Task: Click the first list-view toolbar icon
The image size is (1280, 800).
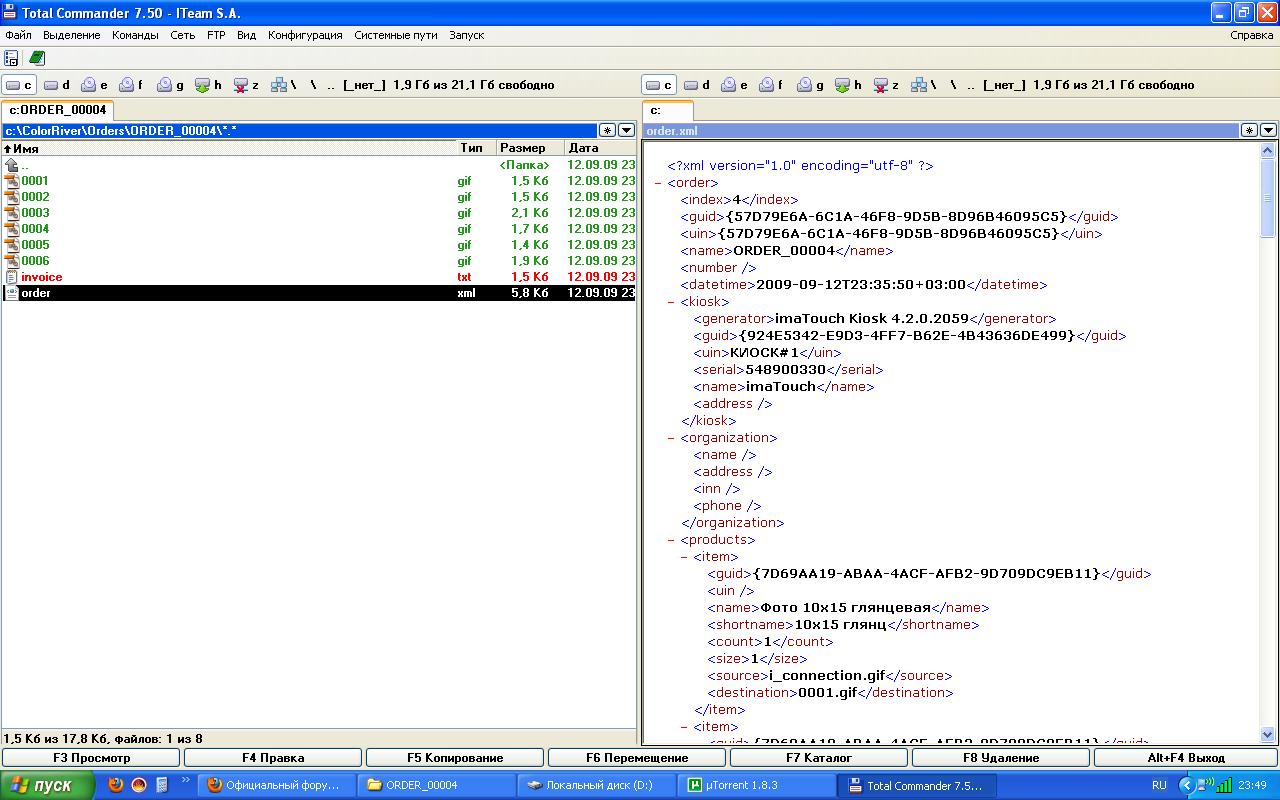Action: pyautogui.click(x=12, y=59)
